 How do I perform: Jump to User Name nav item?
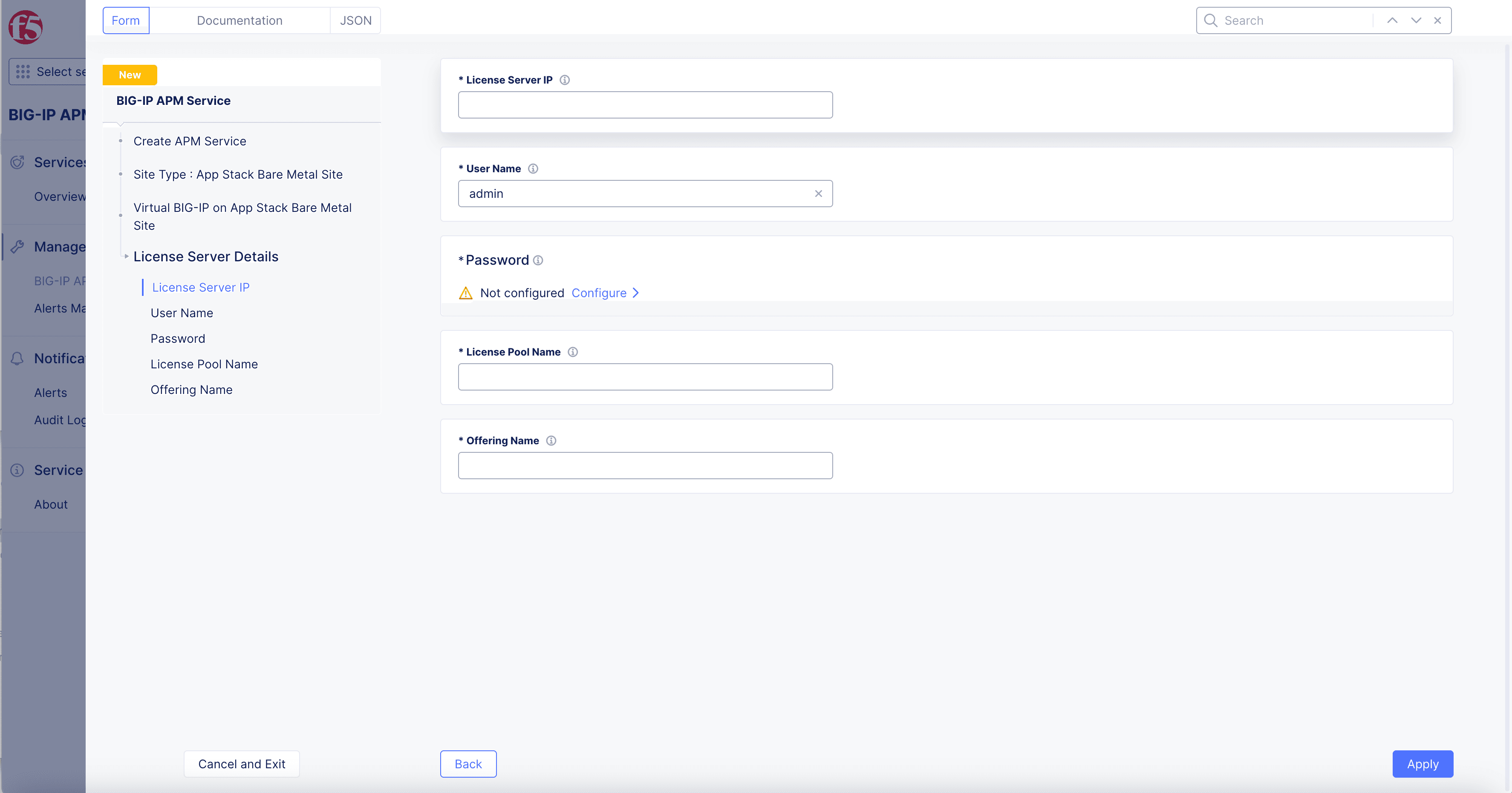coord(182,313)
